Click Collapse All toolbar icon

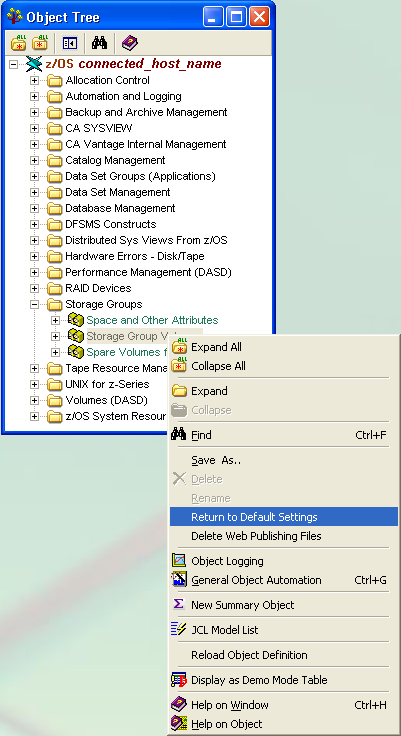point(40,43)
